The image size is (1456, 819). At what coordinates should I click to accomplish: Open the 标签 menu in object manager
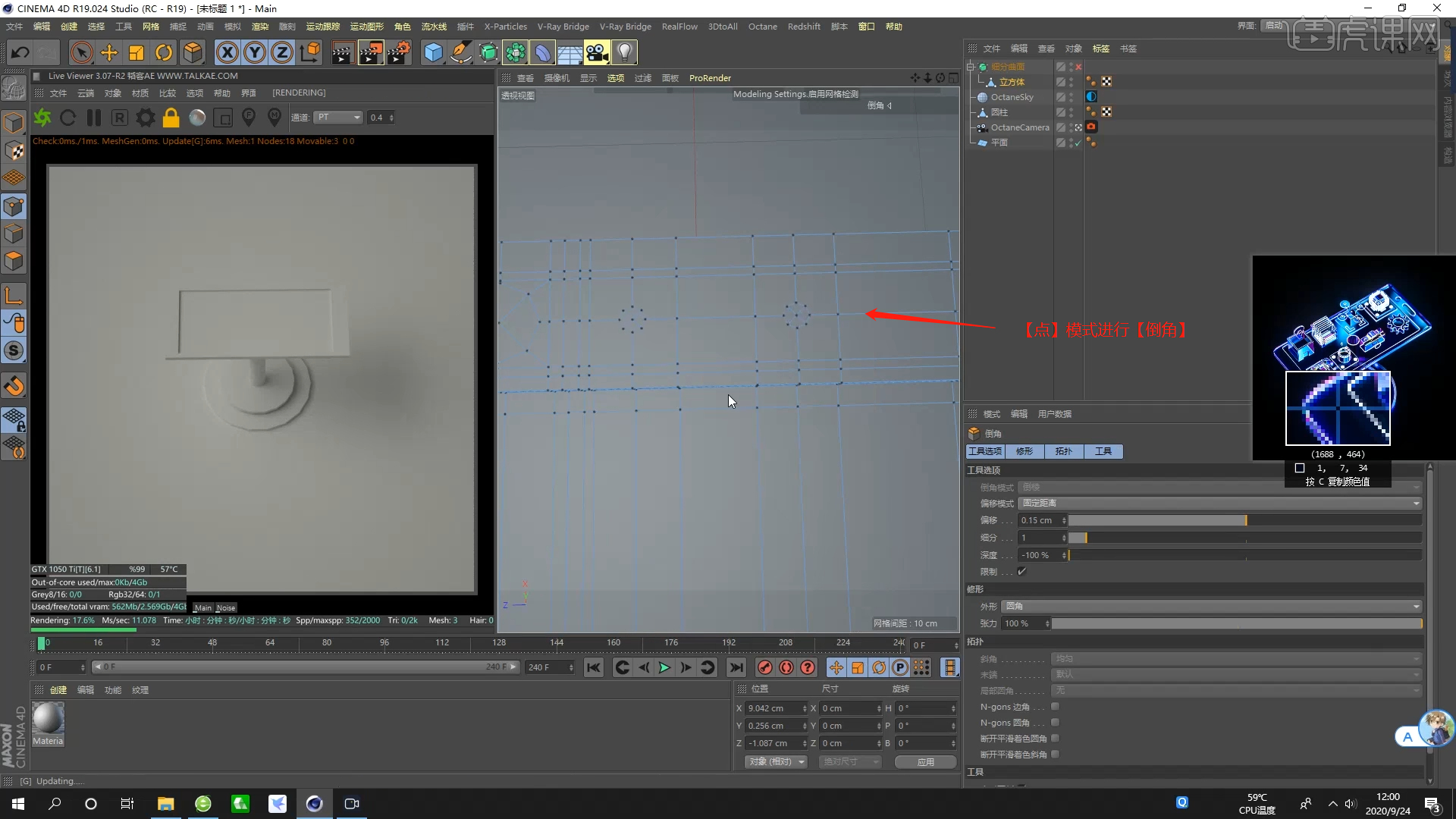[1101, 49]
